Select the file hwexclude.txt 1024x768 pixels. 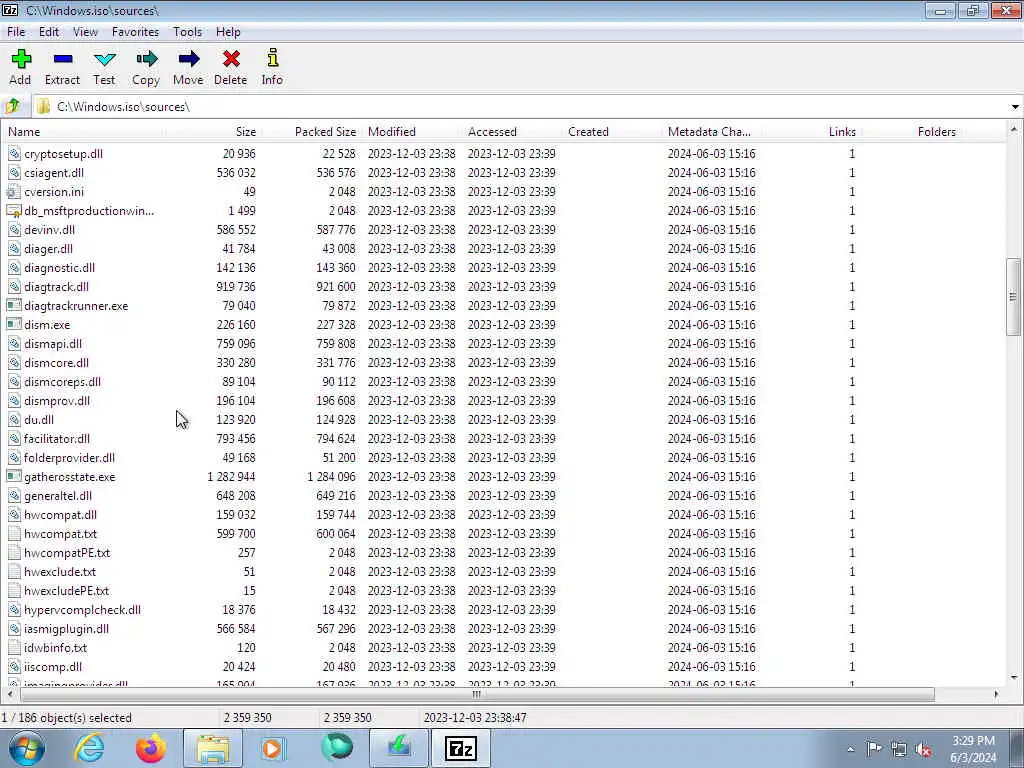click(60, 571)
